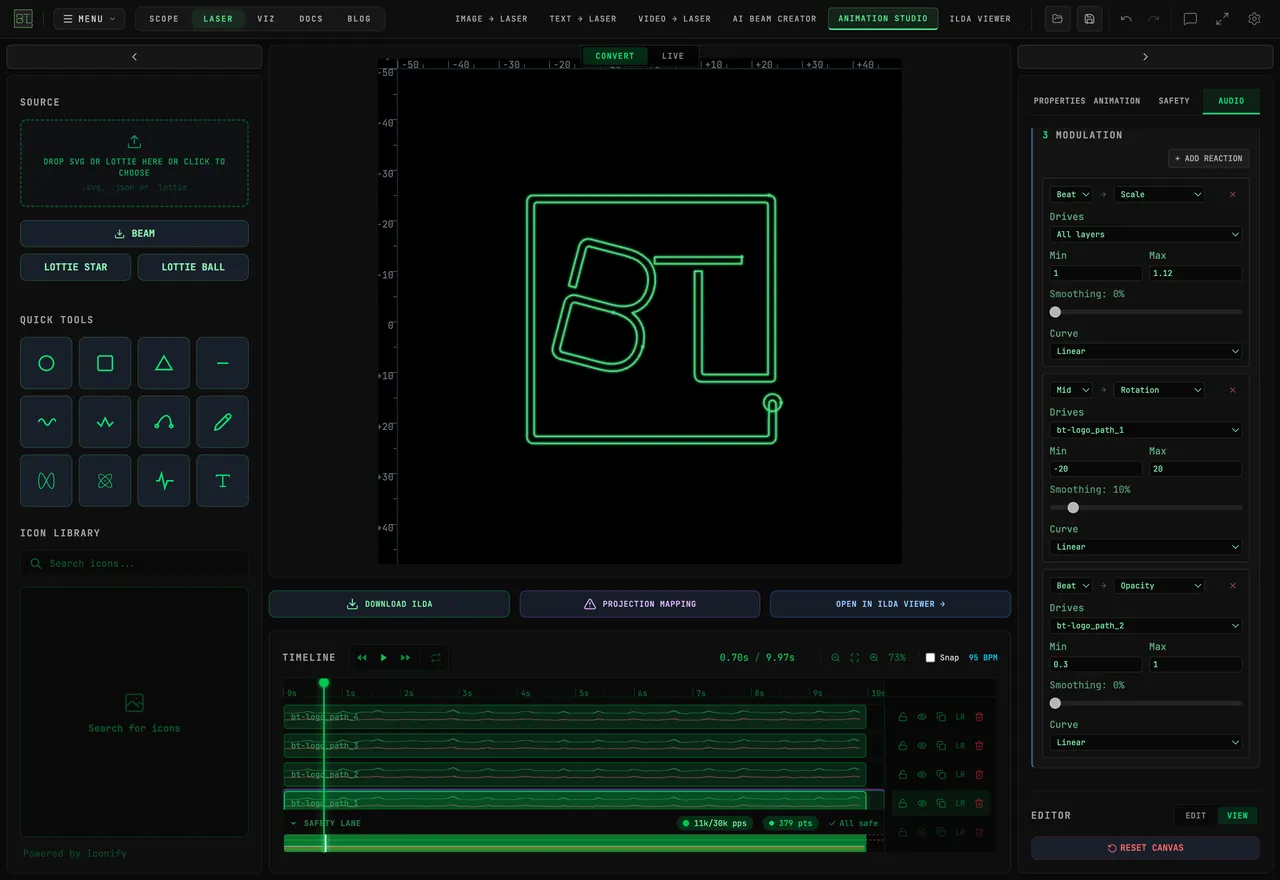Load the Lottie Star sample
1280x880 pixels.
tap(75, 267)
